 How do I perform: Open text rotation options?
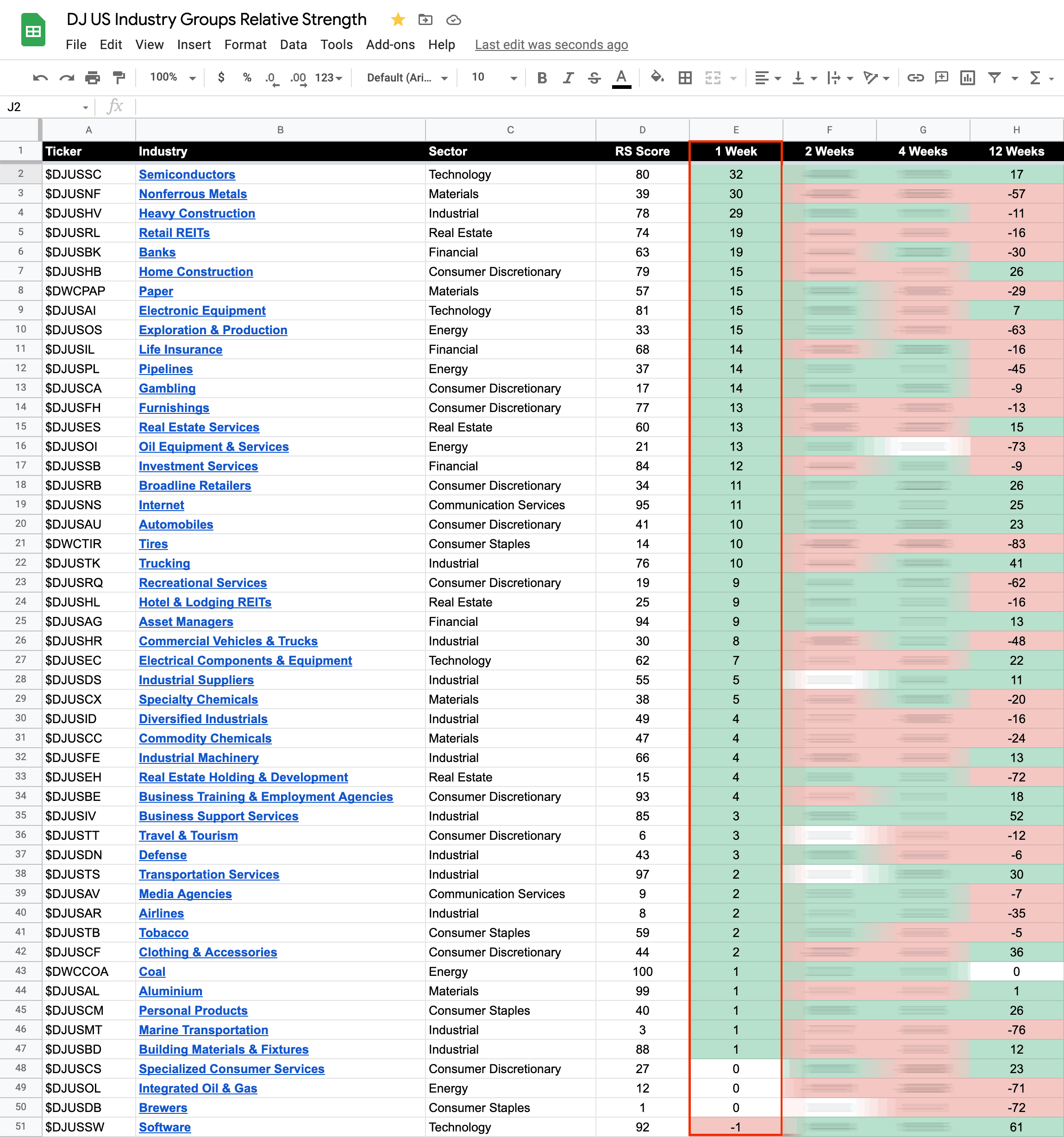(876, 78)
